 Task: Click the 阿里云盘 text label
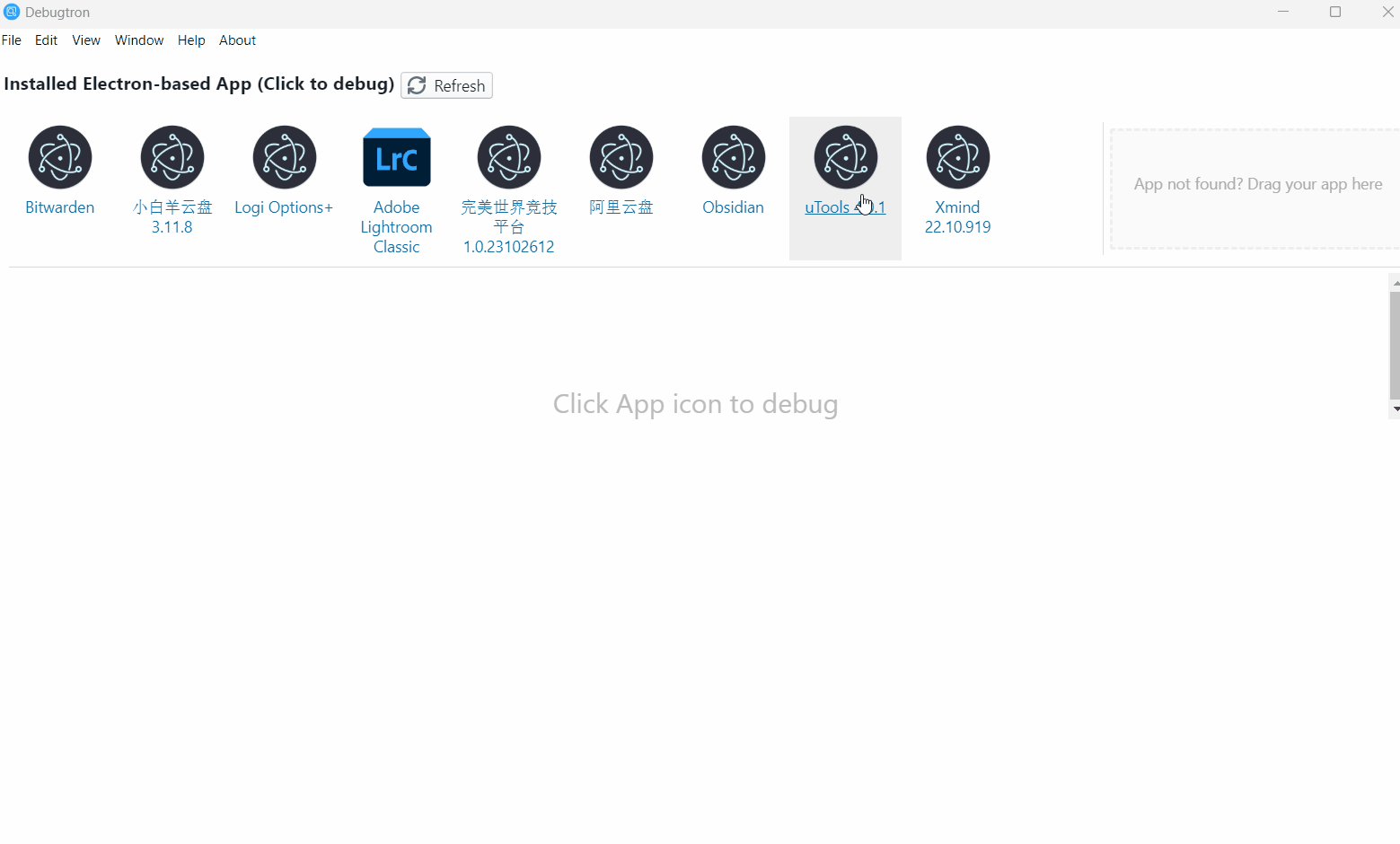click(x=621, y=207)
